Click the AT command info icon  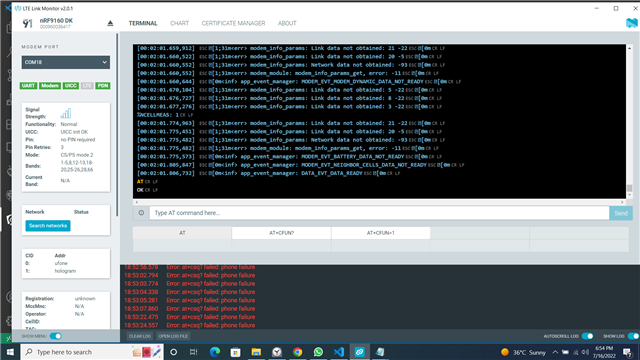[141, 213]
